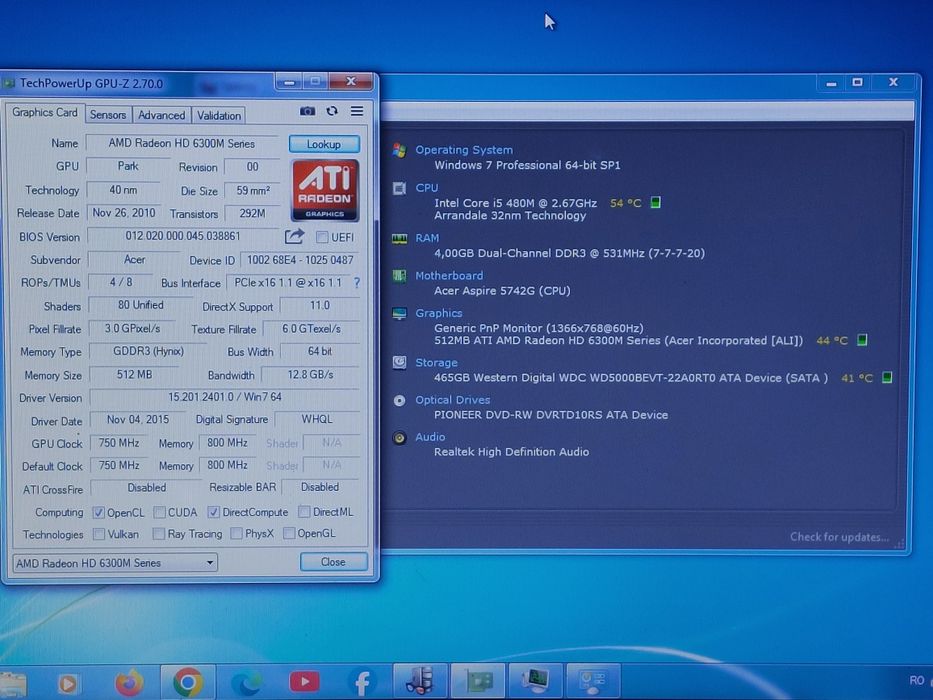Click the CPU icon in Speccy
This screenshot has height=700, width=933.
click(x=399, y=188)
